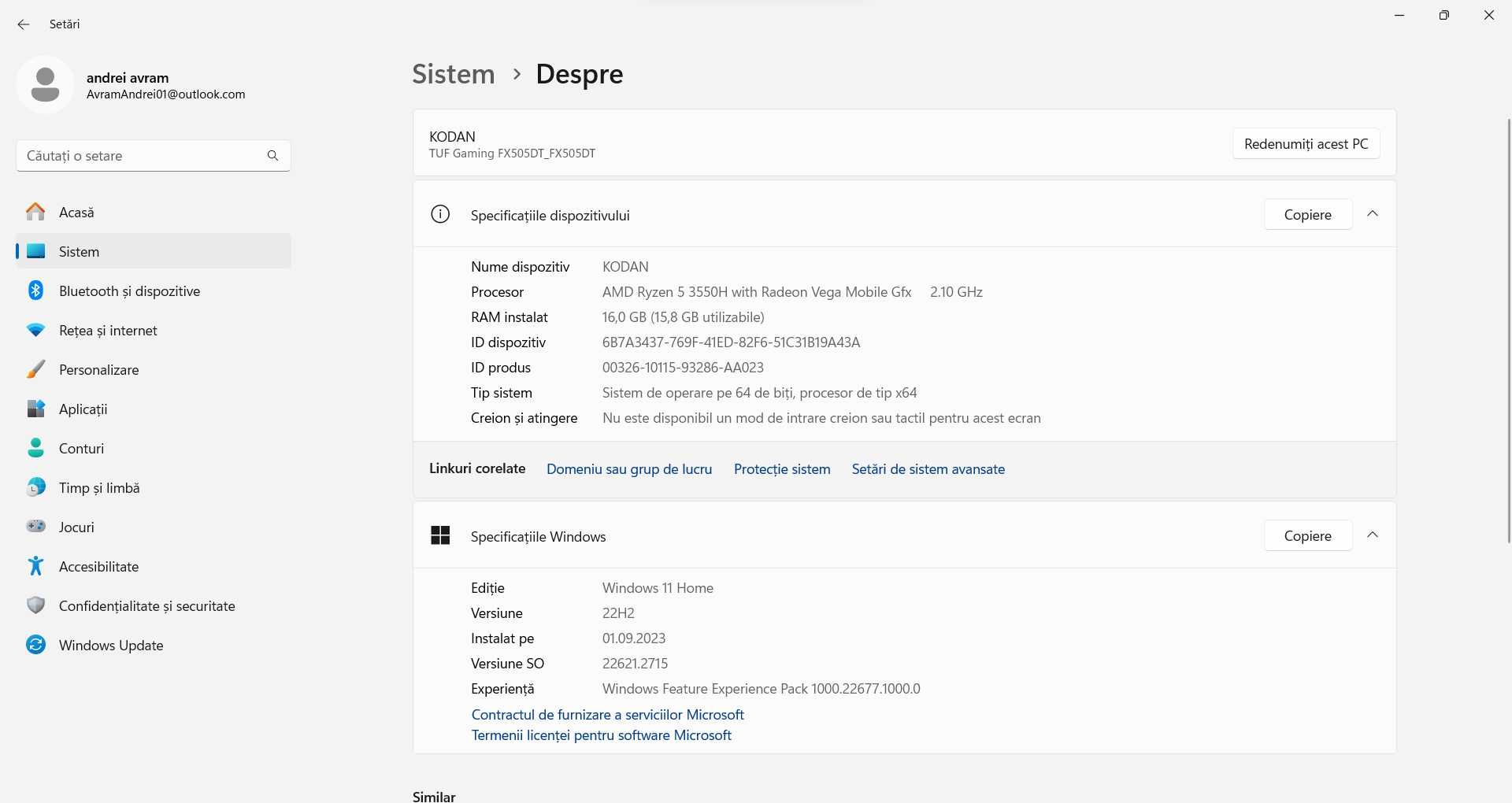Image resolution: width=1512 pixels, height=803 pixels.
Task: Maximize or restore the Settings window
Action: pos(1443,15)
